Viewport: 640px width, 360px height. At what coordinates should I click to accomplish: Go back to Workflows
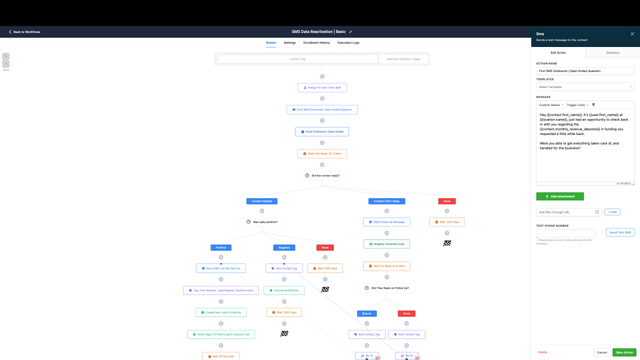coord(24,32)
